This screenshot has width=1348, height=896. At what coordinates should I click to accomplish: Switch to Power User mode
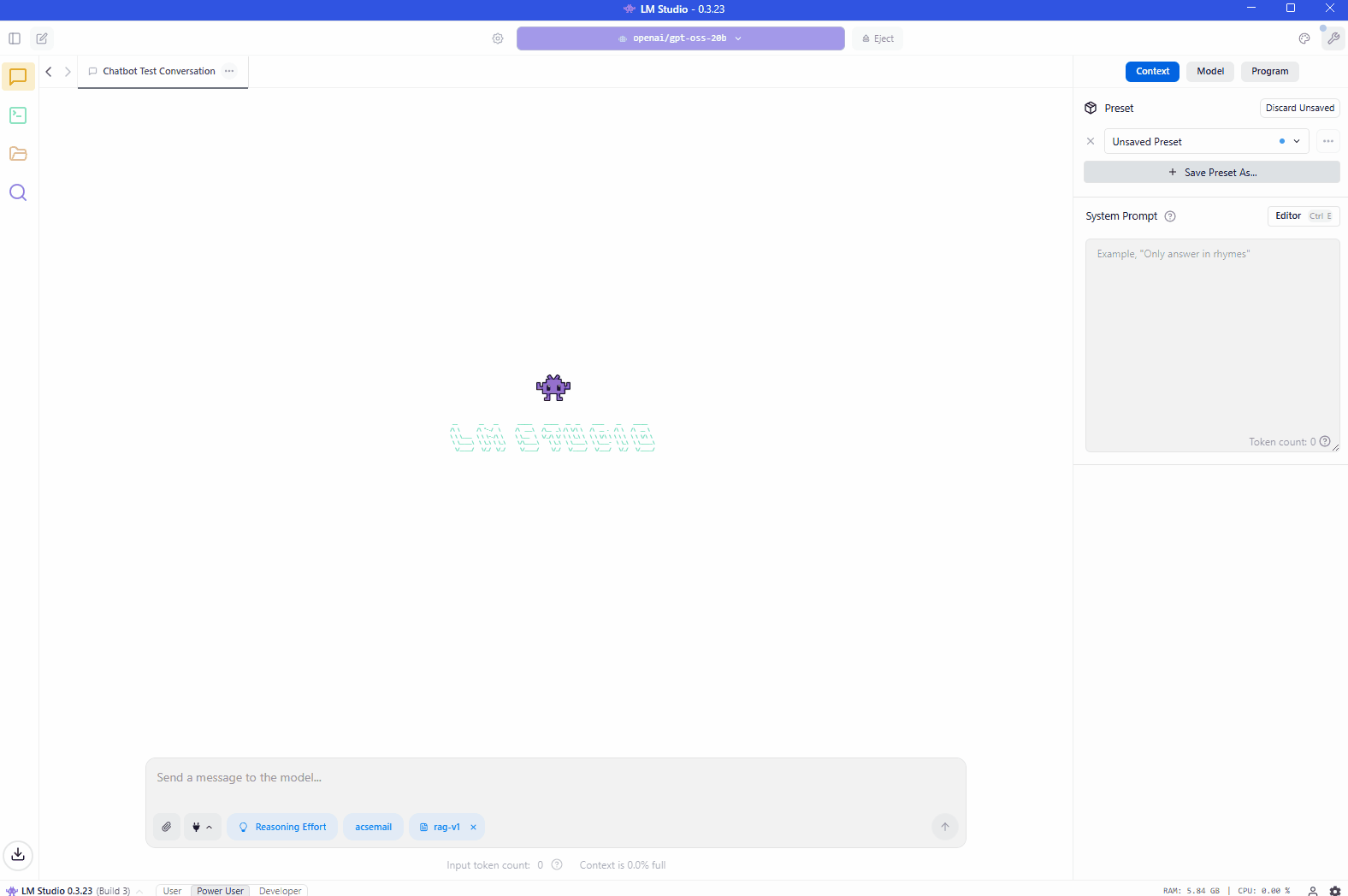[x=220, y=891]
